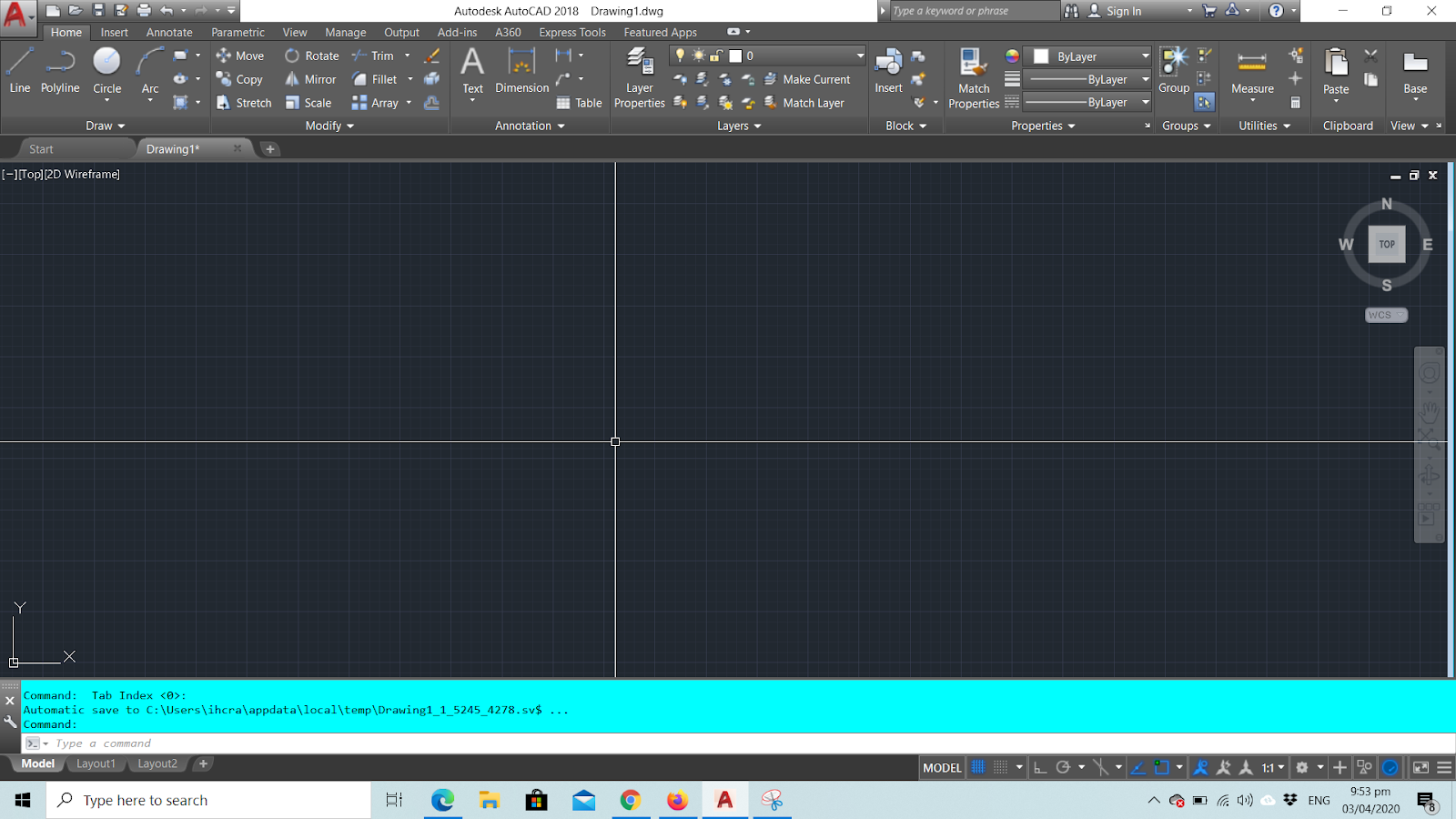Open the annotation scale 1:1 dropdown
Viewport: 1456px width, 819px height.
(1273, 767)
